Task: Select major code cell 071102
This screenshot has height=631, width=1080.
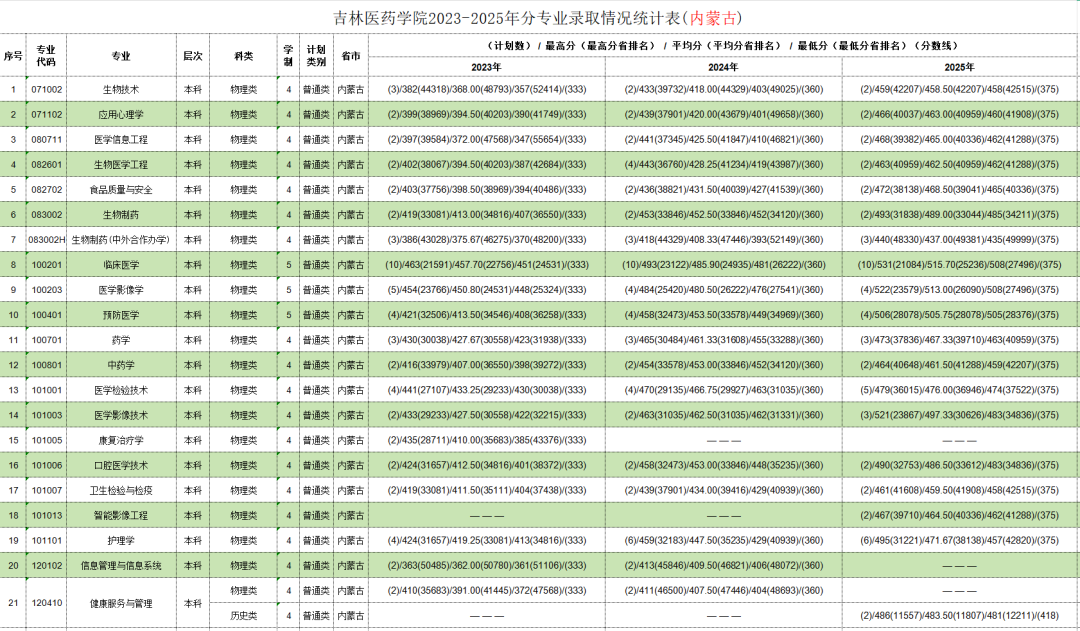Action: tap(46, 114)
